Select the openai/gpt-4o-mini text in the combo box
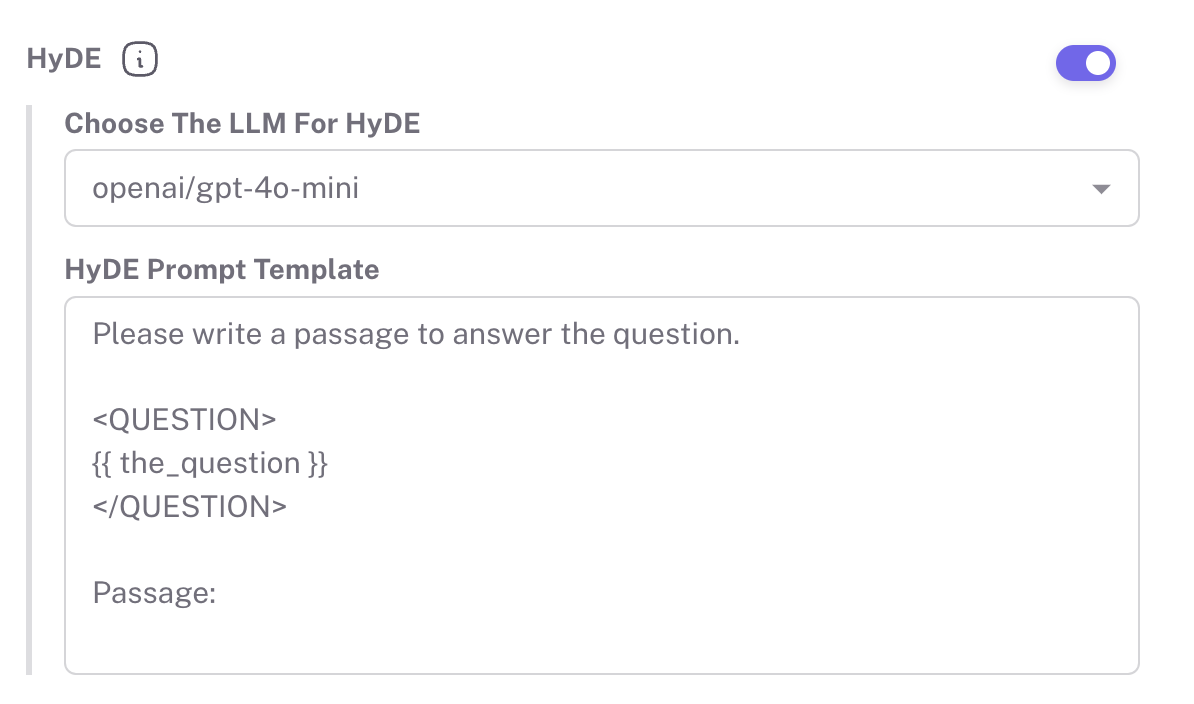 pyautogui.click(x=225, y=188)
